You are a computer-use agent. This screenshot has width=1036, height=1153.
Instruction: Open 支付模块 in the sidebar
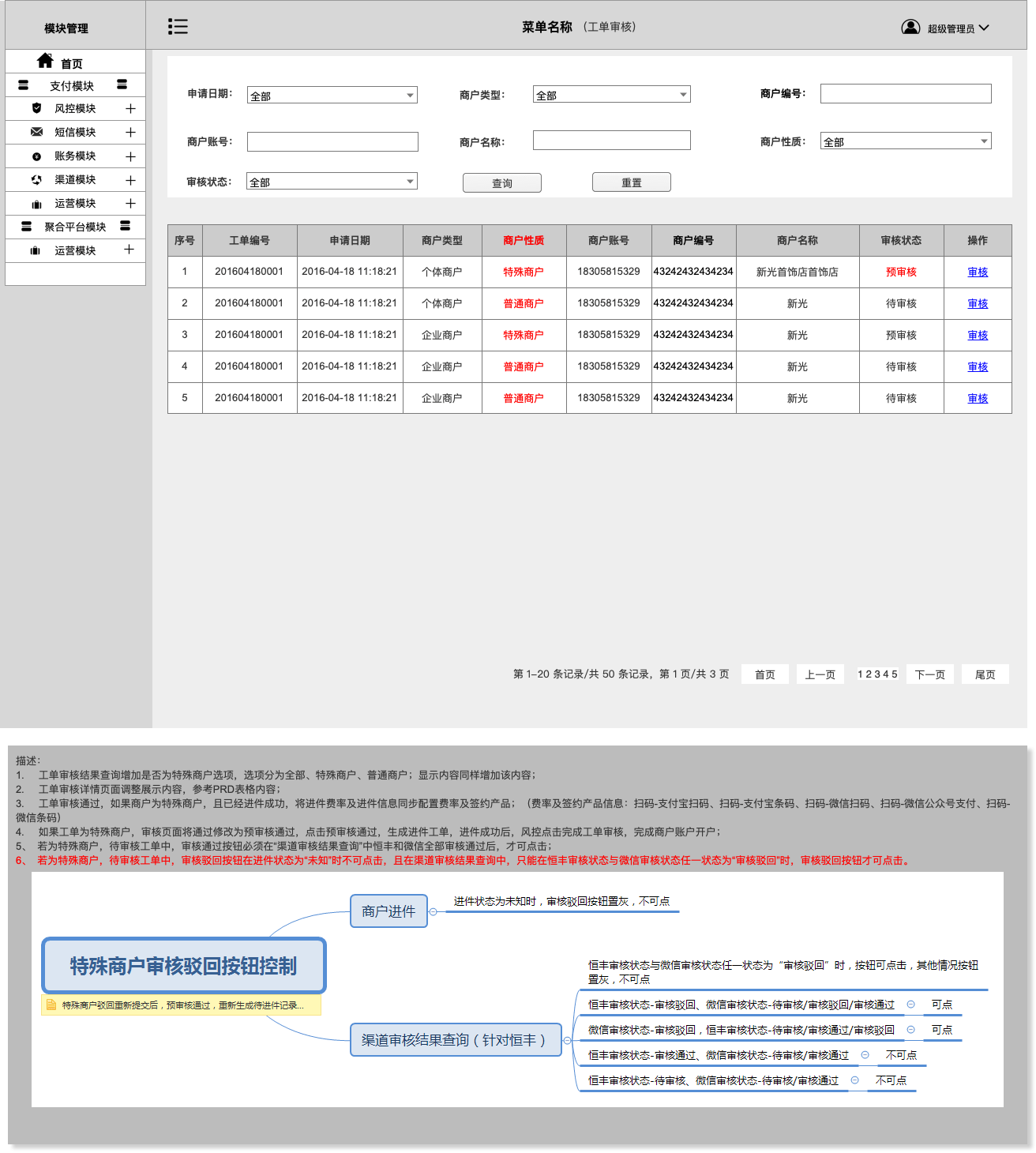(72, 85)
